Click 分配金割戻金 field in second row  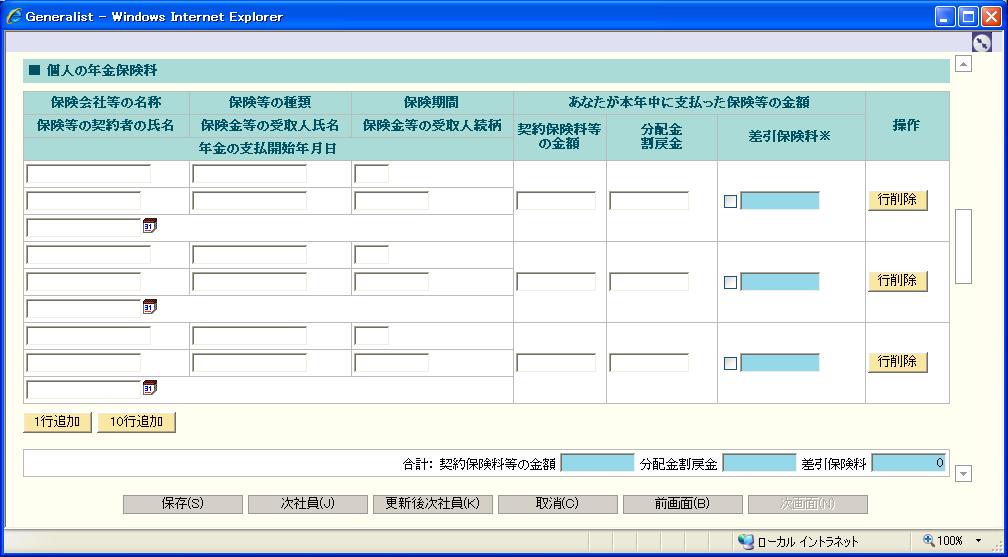pos(649,282)
